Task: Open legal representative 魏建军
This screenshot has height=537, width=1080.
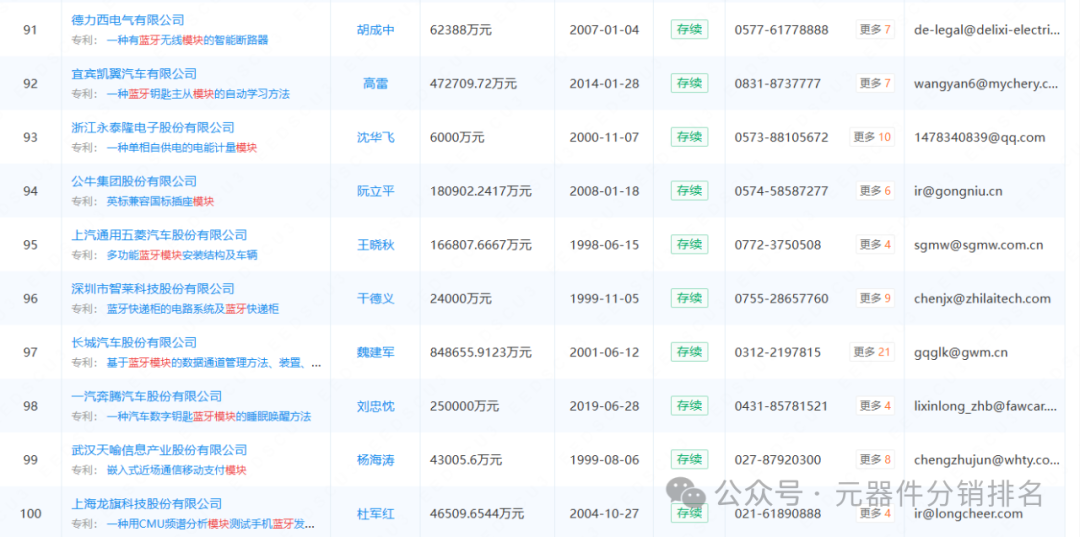Action: (x=375, y=352)
